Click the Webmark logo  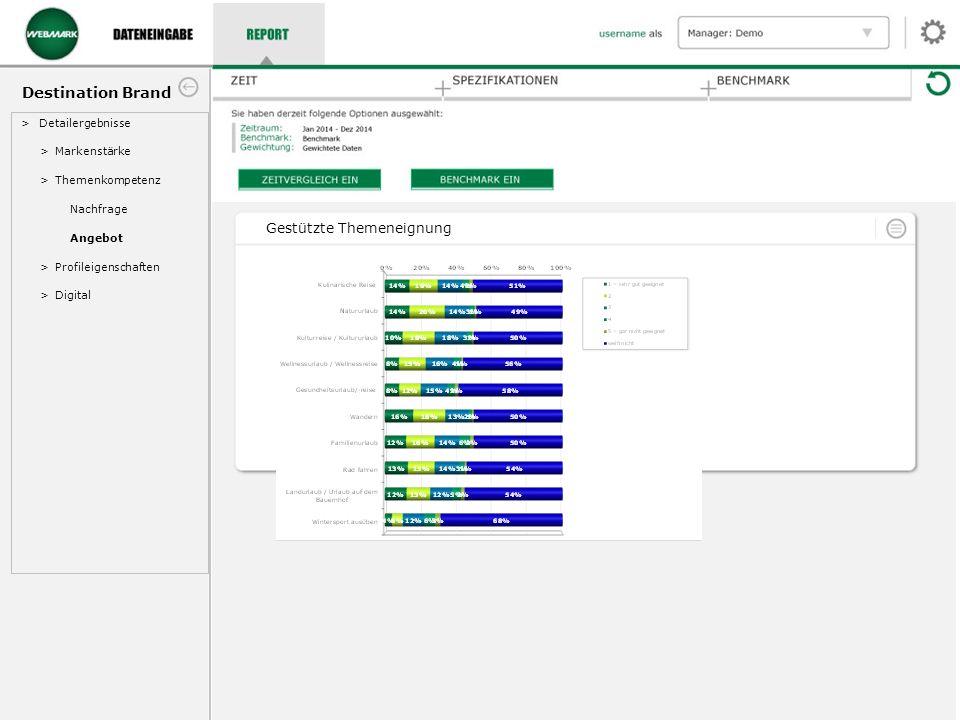[x=52, y=34]
